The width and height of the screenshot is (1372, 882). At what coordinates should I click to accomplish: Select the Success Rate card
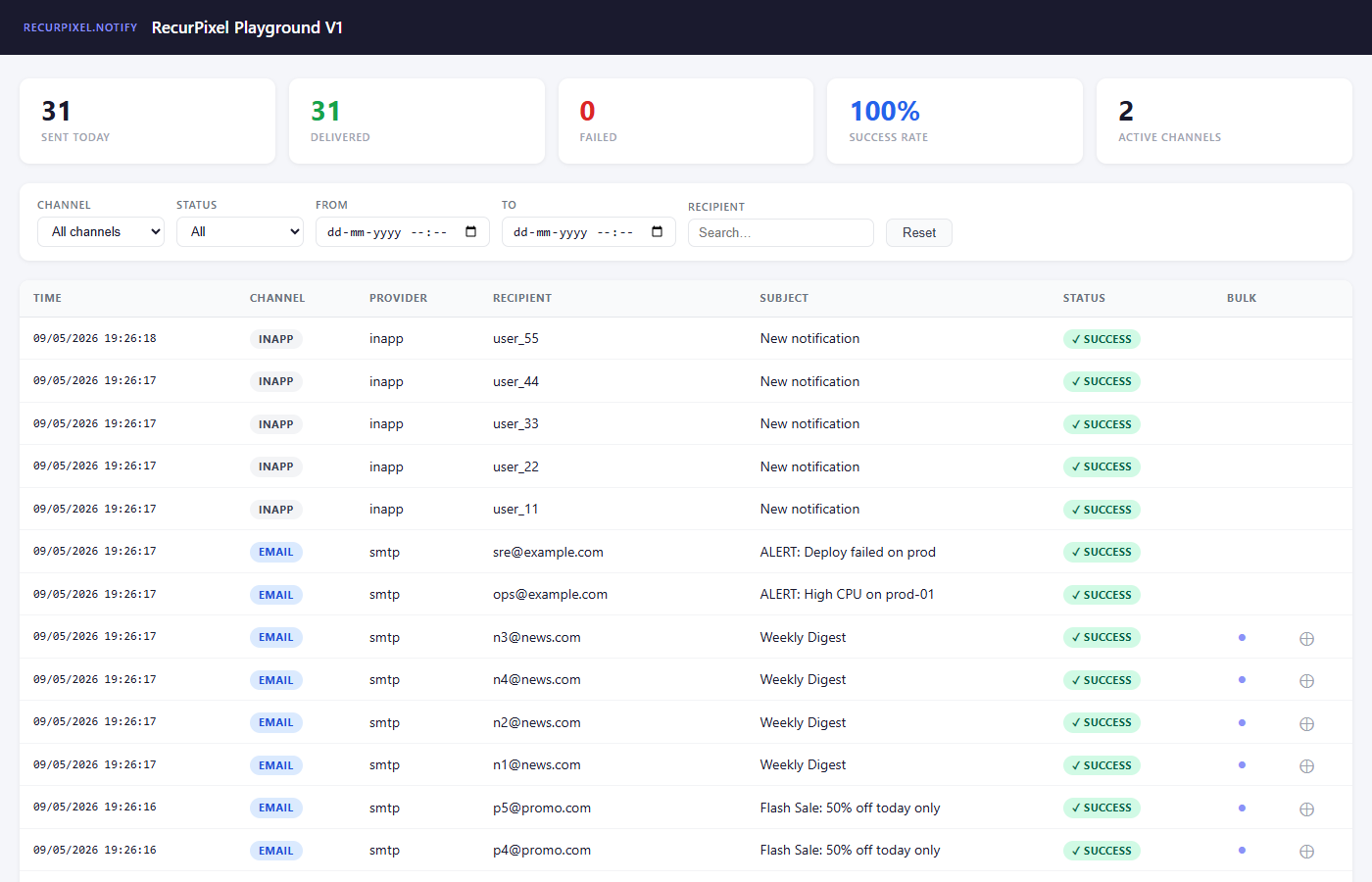point(955,122)
